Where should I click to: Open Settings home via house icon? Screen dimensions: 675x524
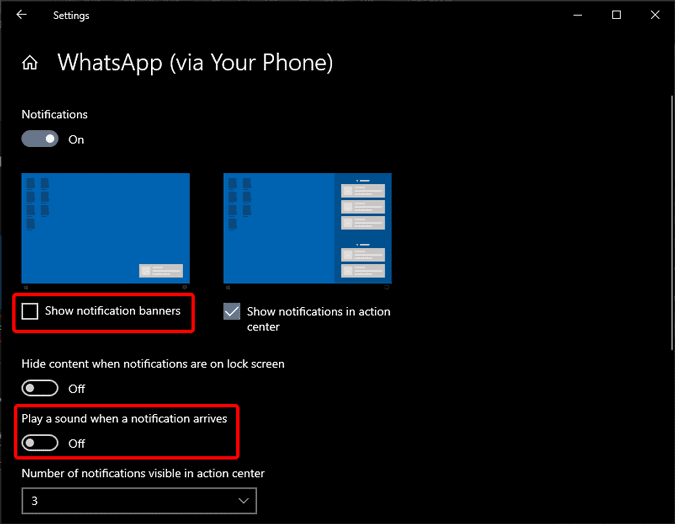tap(30, 63)
